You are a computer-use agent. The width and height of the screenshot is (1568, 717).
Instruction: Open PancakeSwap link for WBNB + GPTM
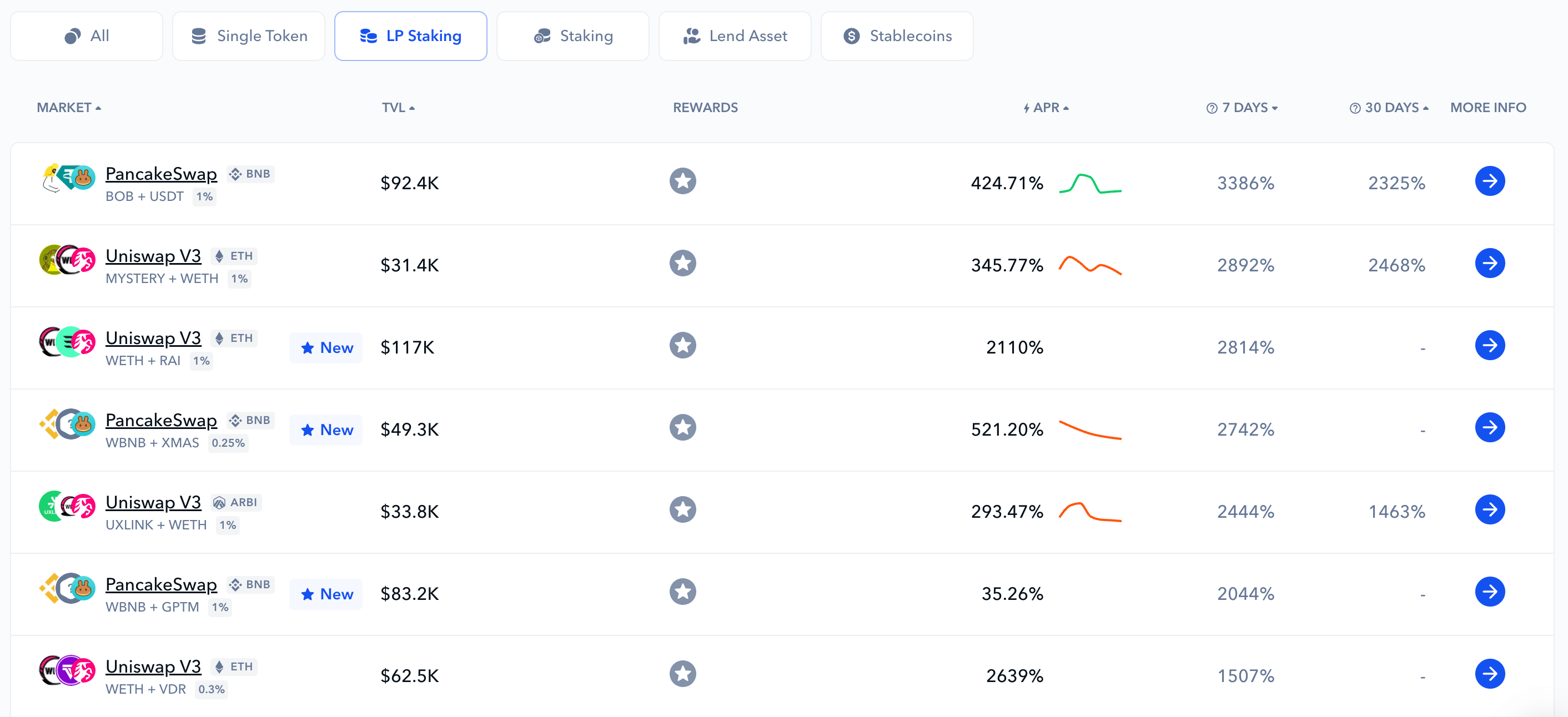click(162, 584)
